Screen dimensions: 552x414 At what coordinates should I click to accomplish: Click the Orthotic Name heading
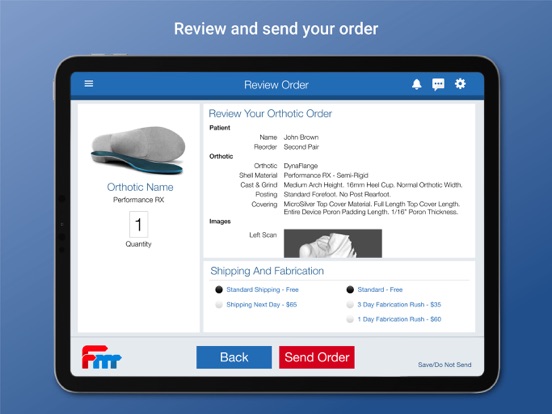tap(140, 187)
